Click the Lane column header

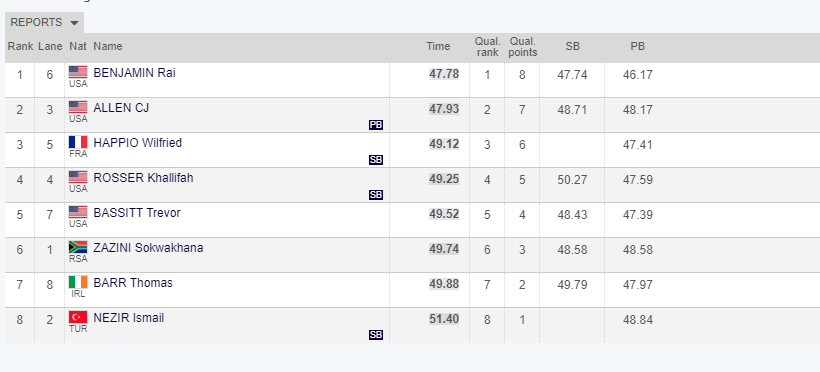[x=50, y=46]
